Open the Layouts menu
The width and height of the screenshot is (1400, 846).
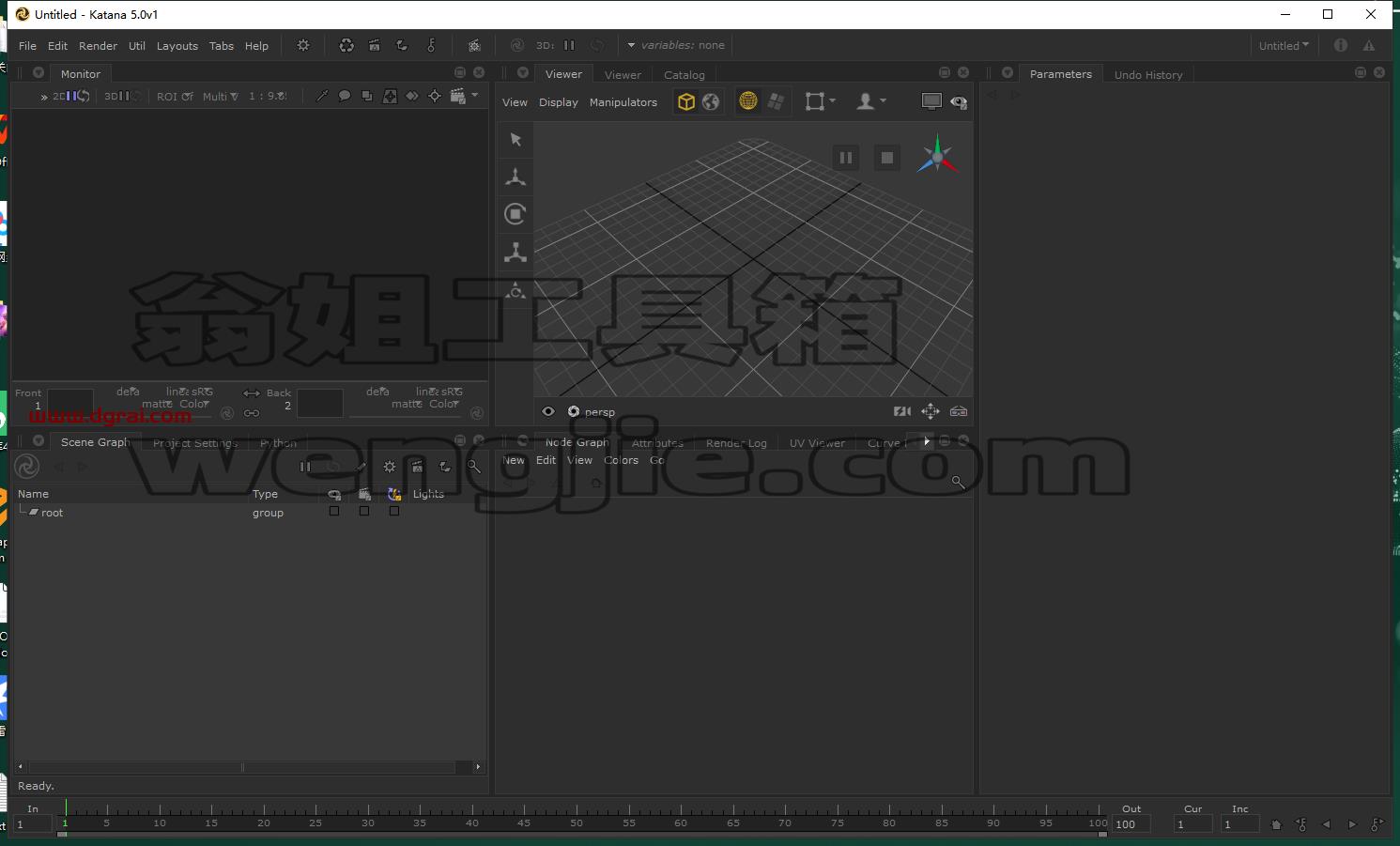coord(177,46)
